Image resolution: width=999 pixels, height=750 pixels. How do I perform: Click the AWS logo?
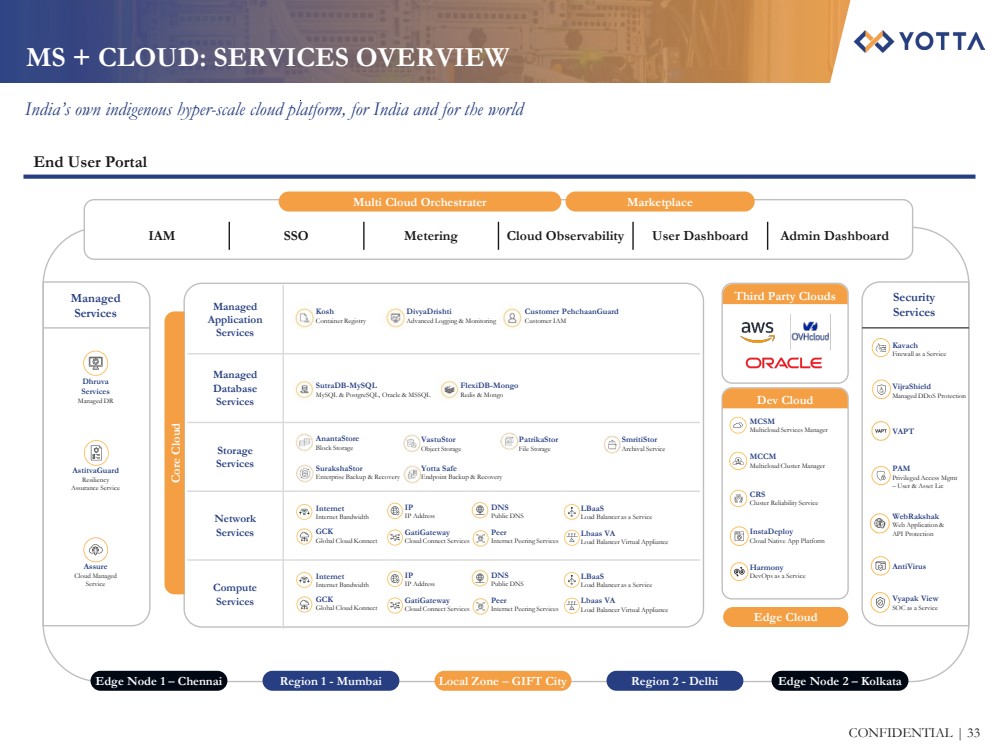757,331
